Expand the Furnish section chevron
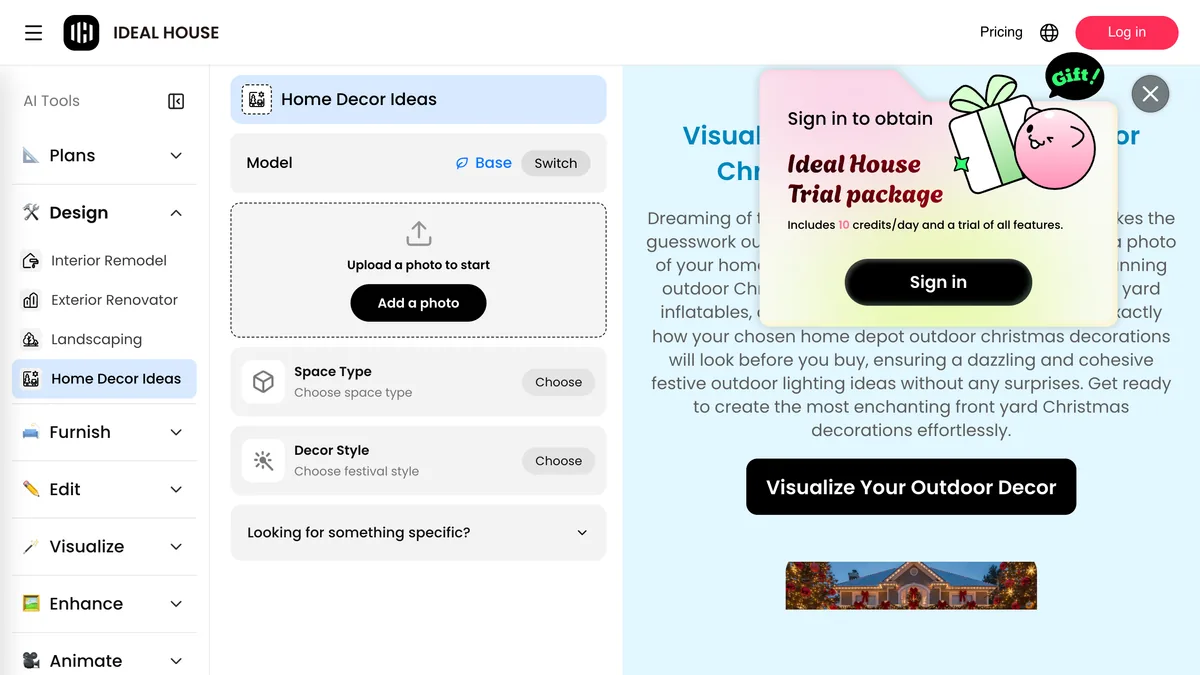Screen dimensions: 1200x675 tap(176, 433)
